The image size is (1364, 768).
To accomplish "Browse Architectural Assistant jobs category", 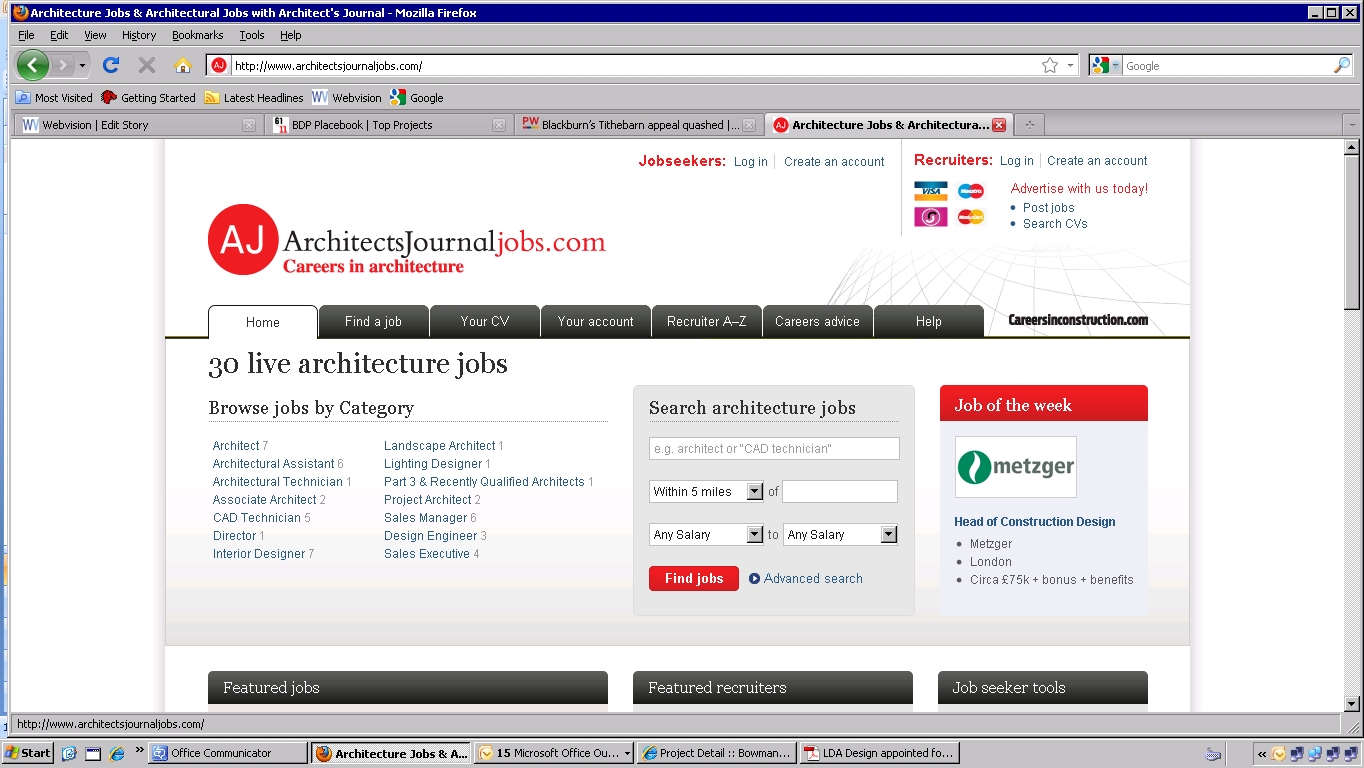I will pos(273,463).
